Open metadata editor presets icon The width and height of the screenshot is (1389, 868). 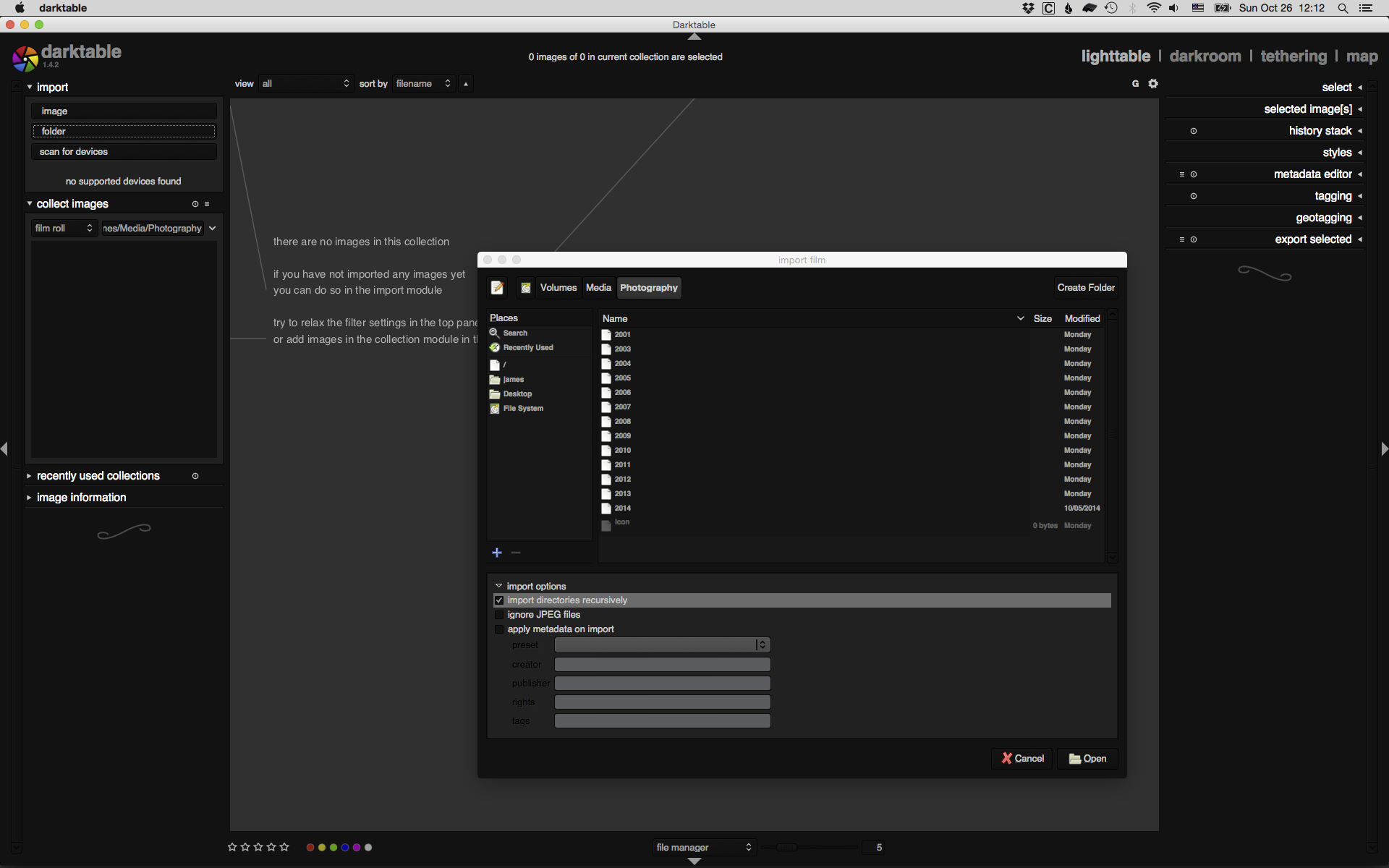tap(1182, 174)
